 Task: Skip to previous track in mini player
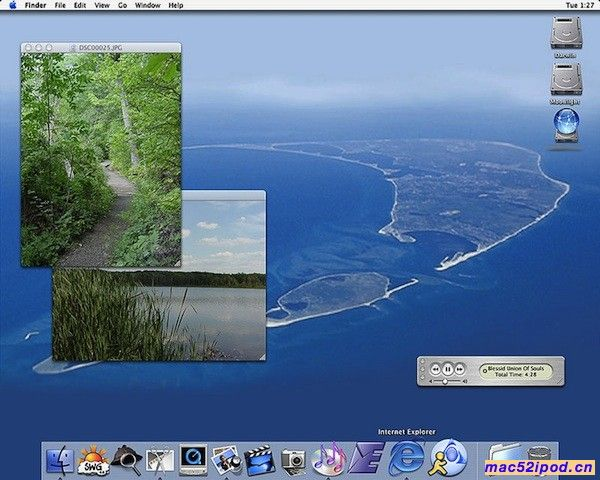[x=435, y=369]
